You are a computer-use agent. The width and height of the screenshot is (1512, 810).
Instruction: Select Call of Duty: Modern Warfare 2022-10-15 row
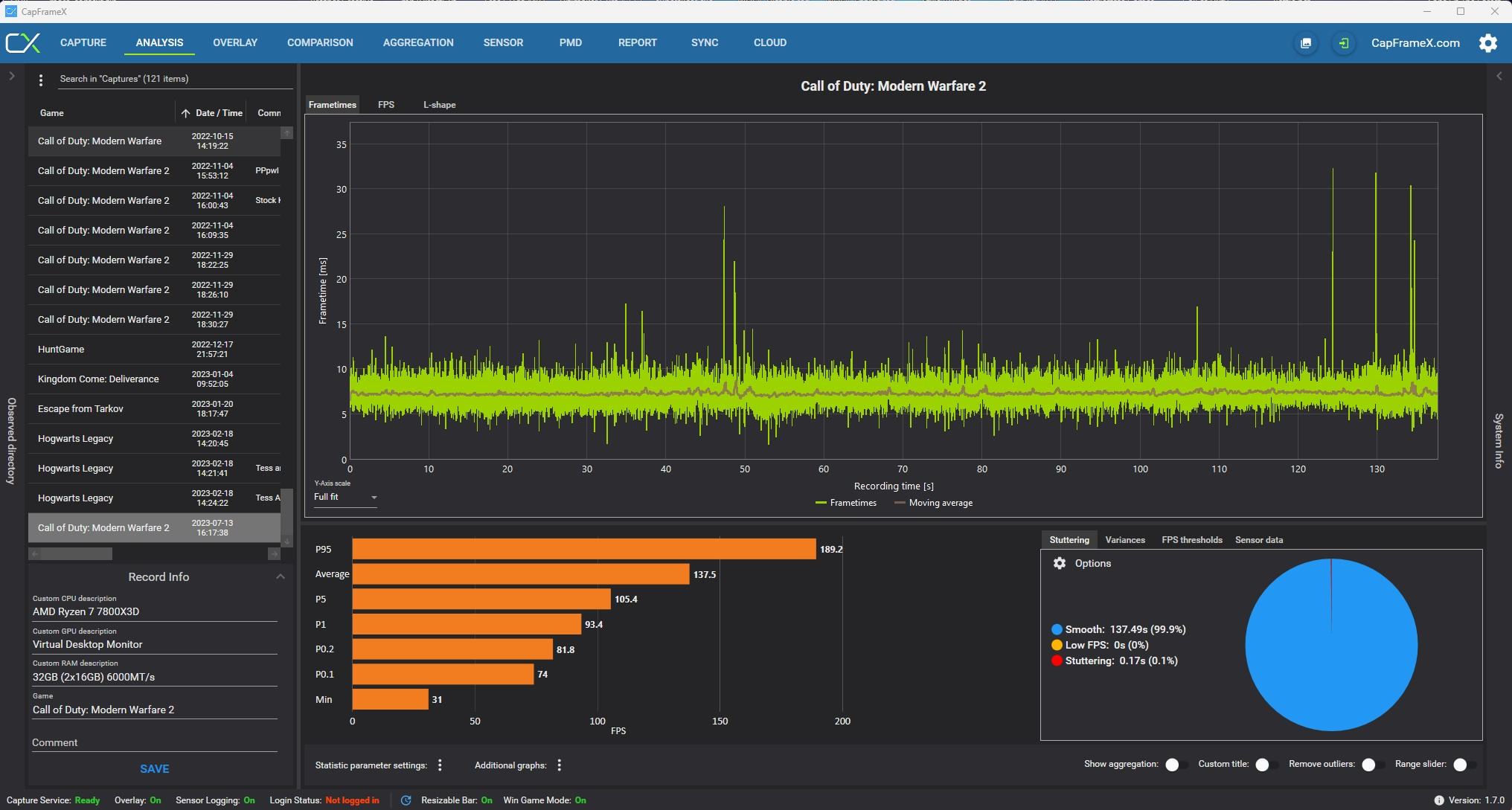point(155,141)
